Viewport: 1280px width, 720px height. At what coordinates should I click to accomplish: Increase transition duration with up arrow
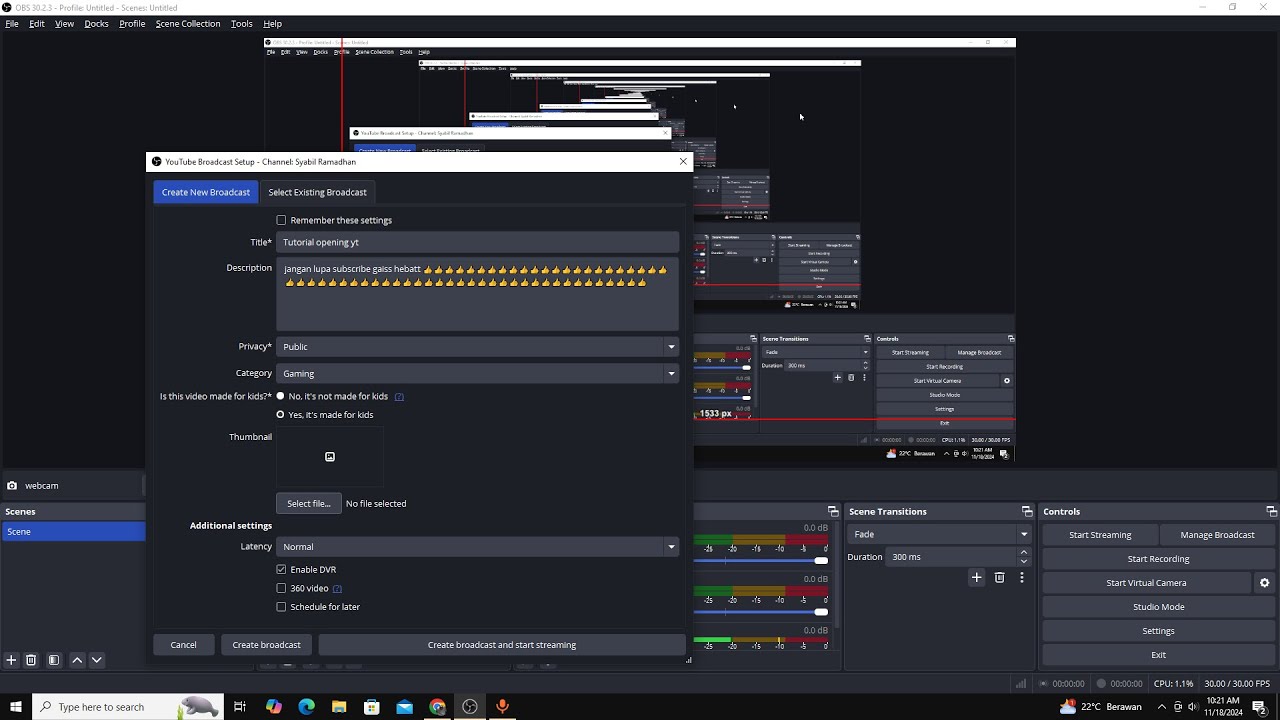click(x=1023, y=552)
